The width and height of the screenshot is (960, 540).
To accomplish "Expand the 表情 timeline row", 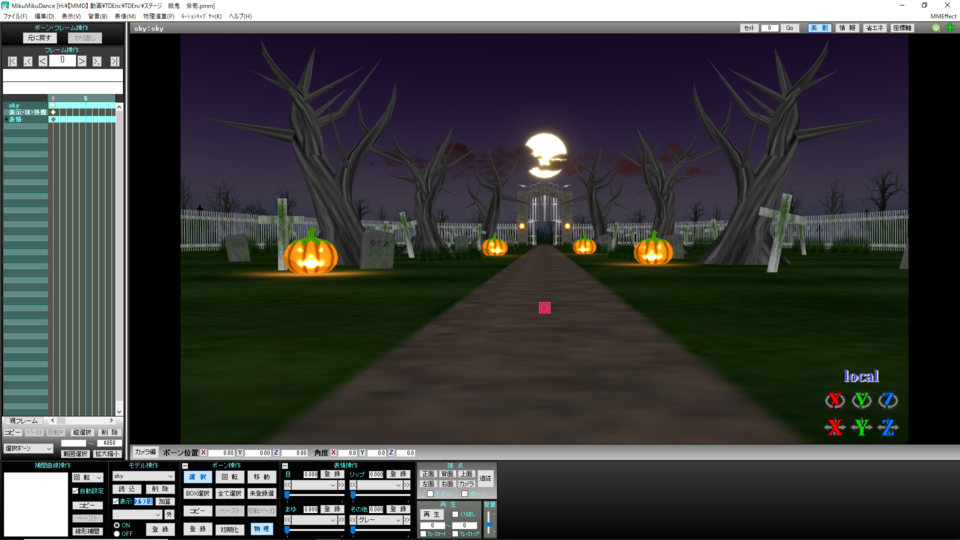I will tap(6, 119).
